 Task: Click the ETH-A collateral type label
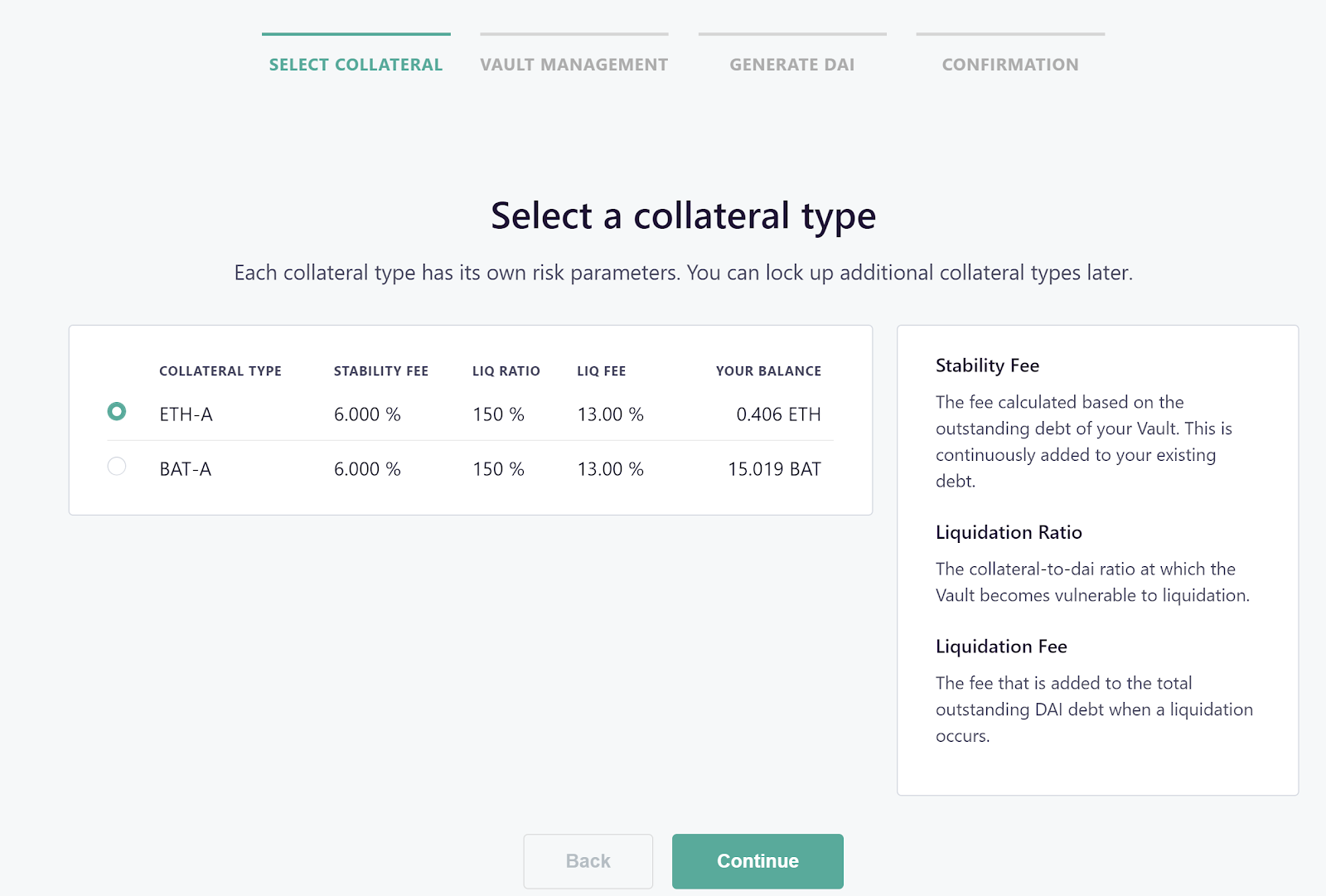[x=186, y=414]
